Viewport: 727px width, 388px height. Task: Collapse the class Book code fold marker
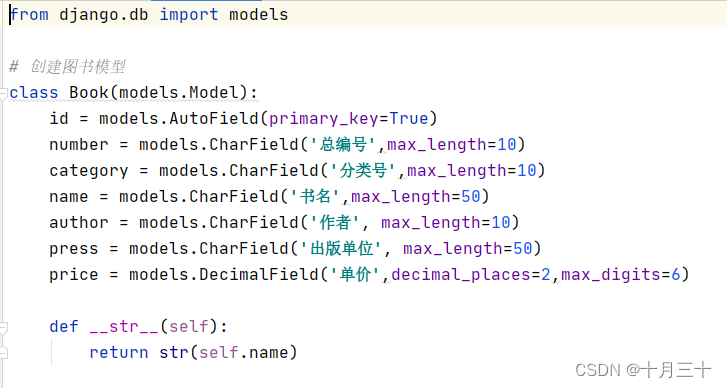(3, 93)
